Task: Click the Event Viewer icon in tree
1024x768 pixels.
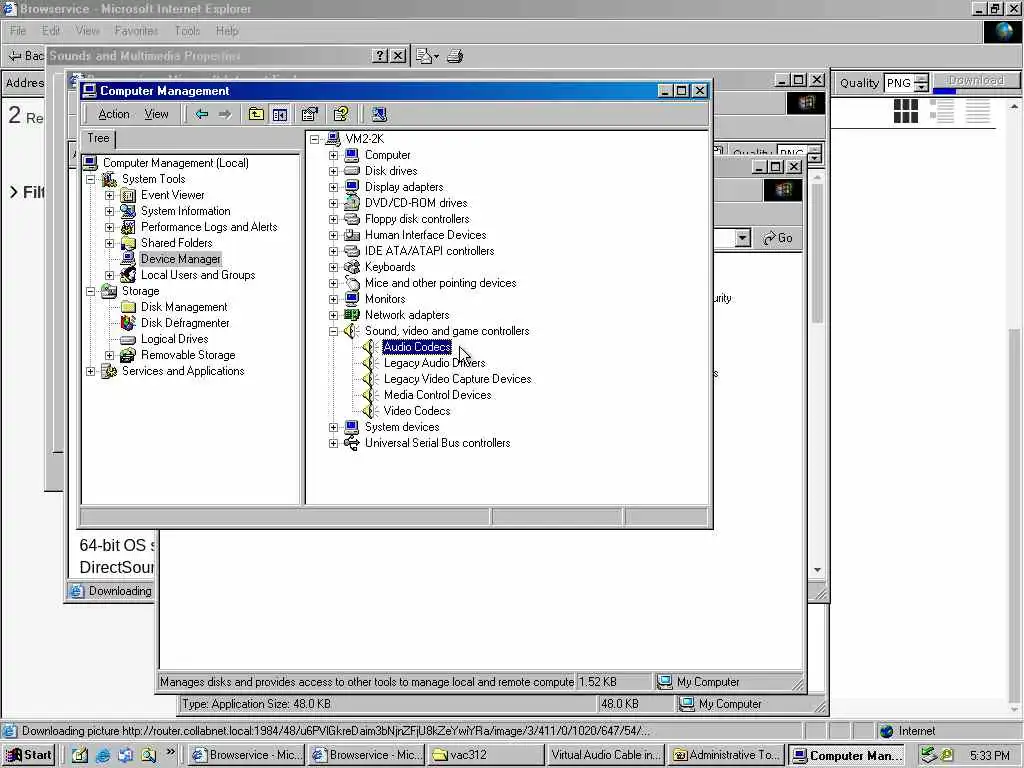Action: (128, 195)
